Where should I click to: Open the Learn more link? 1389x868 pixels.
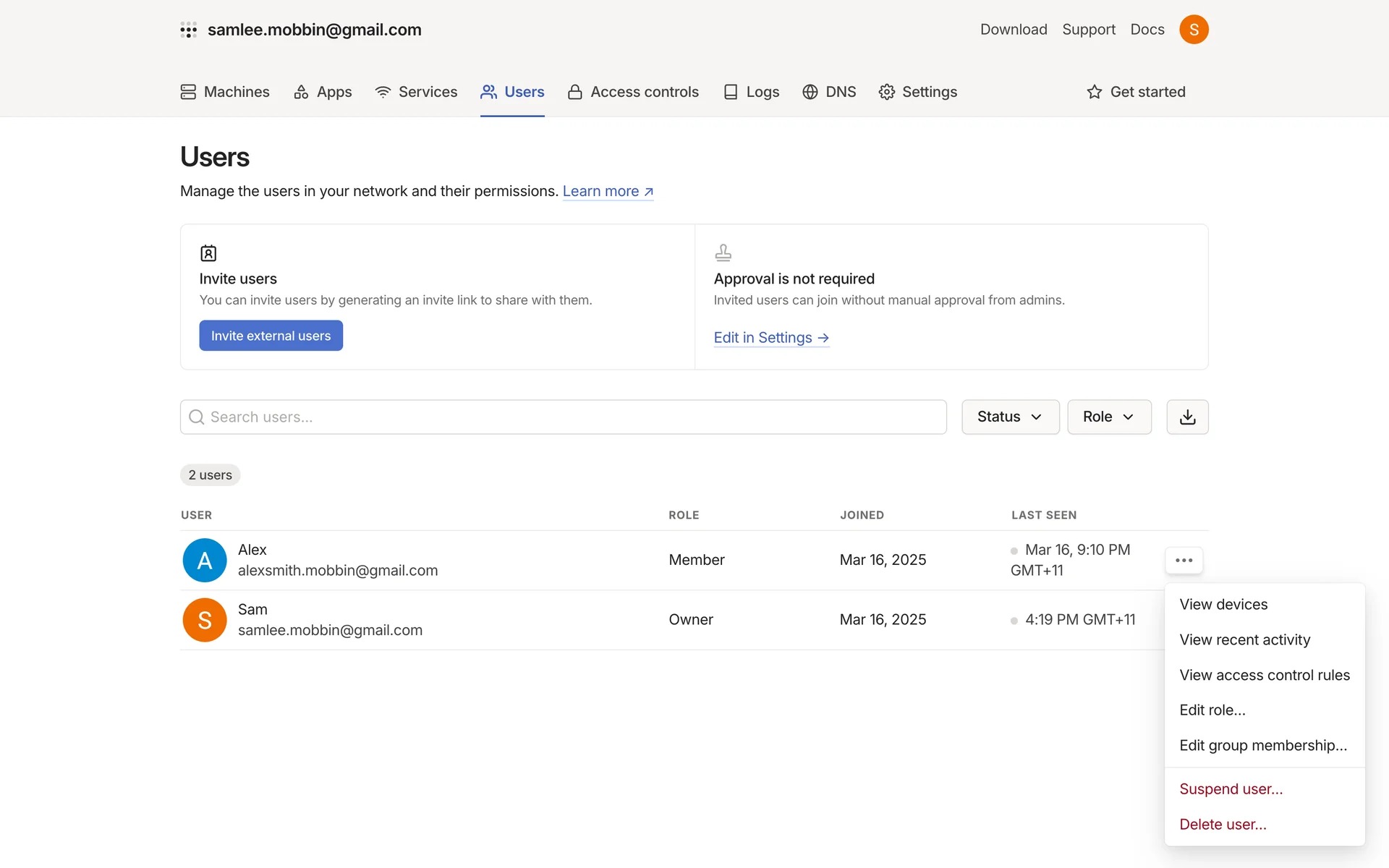608,192
